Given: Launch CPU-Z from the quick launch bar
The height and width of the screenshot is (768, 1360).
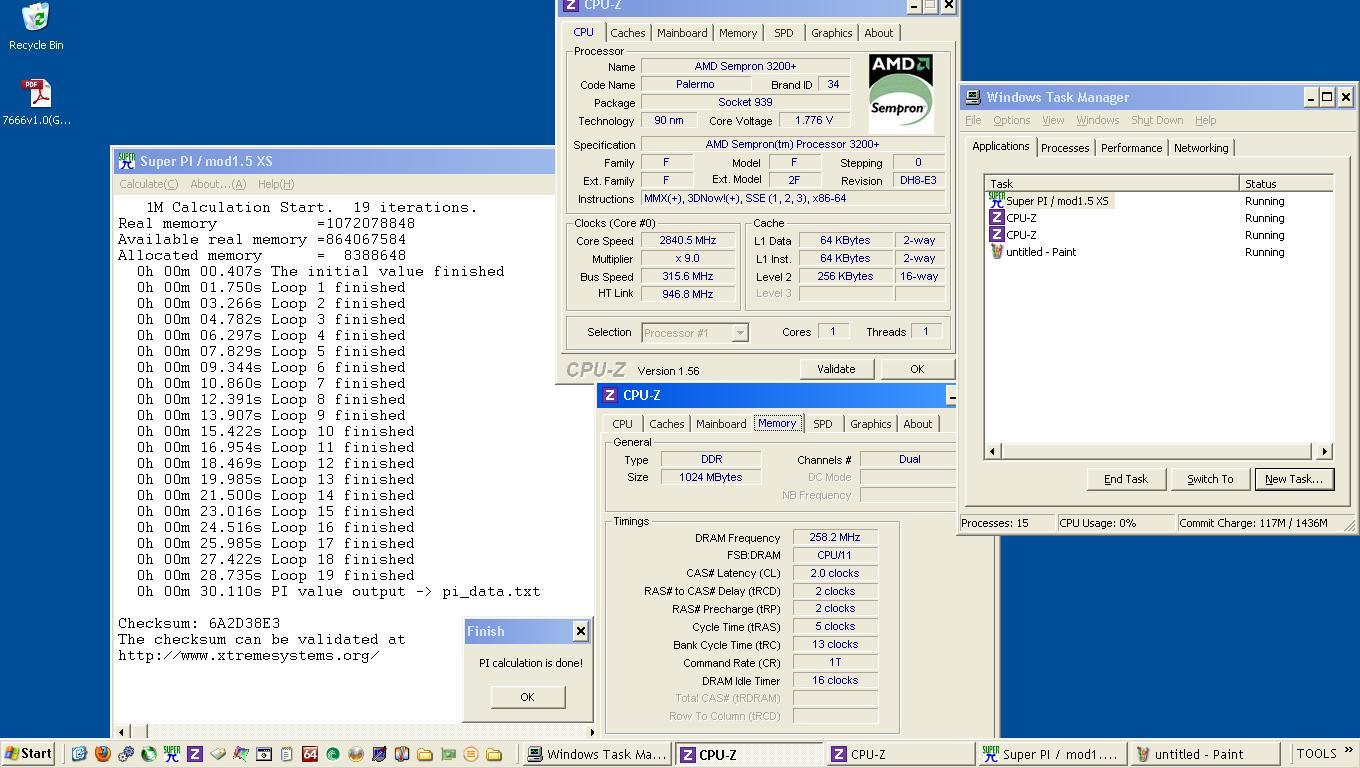Looking at the screenshot, I should (195, 754).
